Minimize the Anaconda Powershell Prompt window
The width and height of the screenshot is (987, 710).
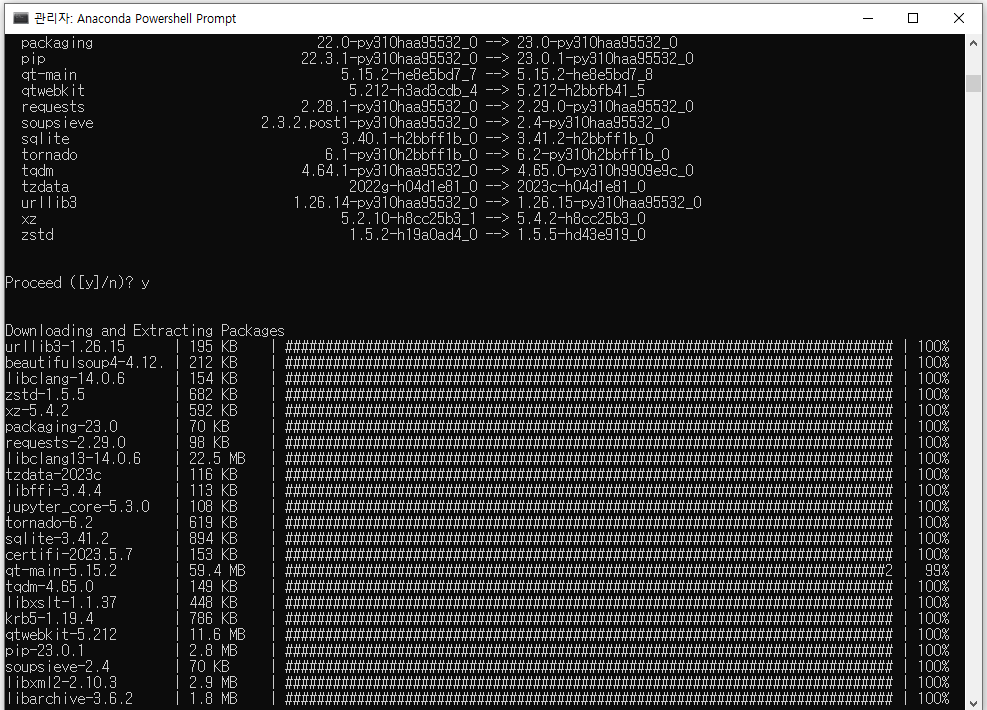coord(868,18)
